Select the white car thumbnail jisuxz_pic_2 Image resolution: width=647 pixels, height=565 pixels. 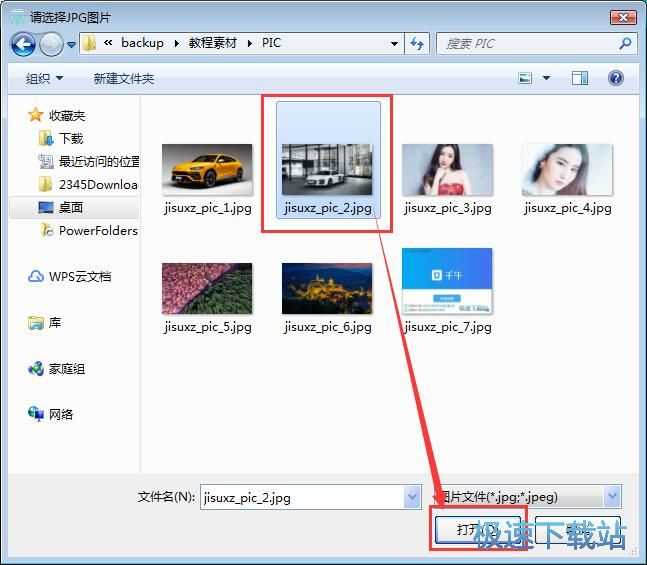pyautogui.click(x=327, y=169)
